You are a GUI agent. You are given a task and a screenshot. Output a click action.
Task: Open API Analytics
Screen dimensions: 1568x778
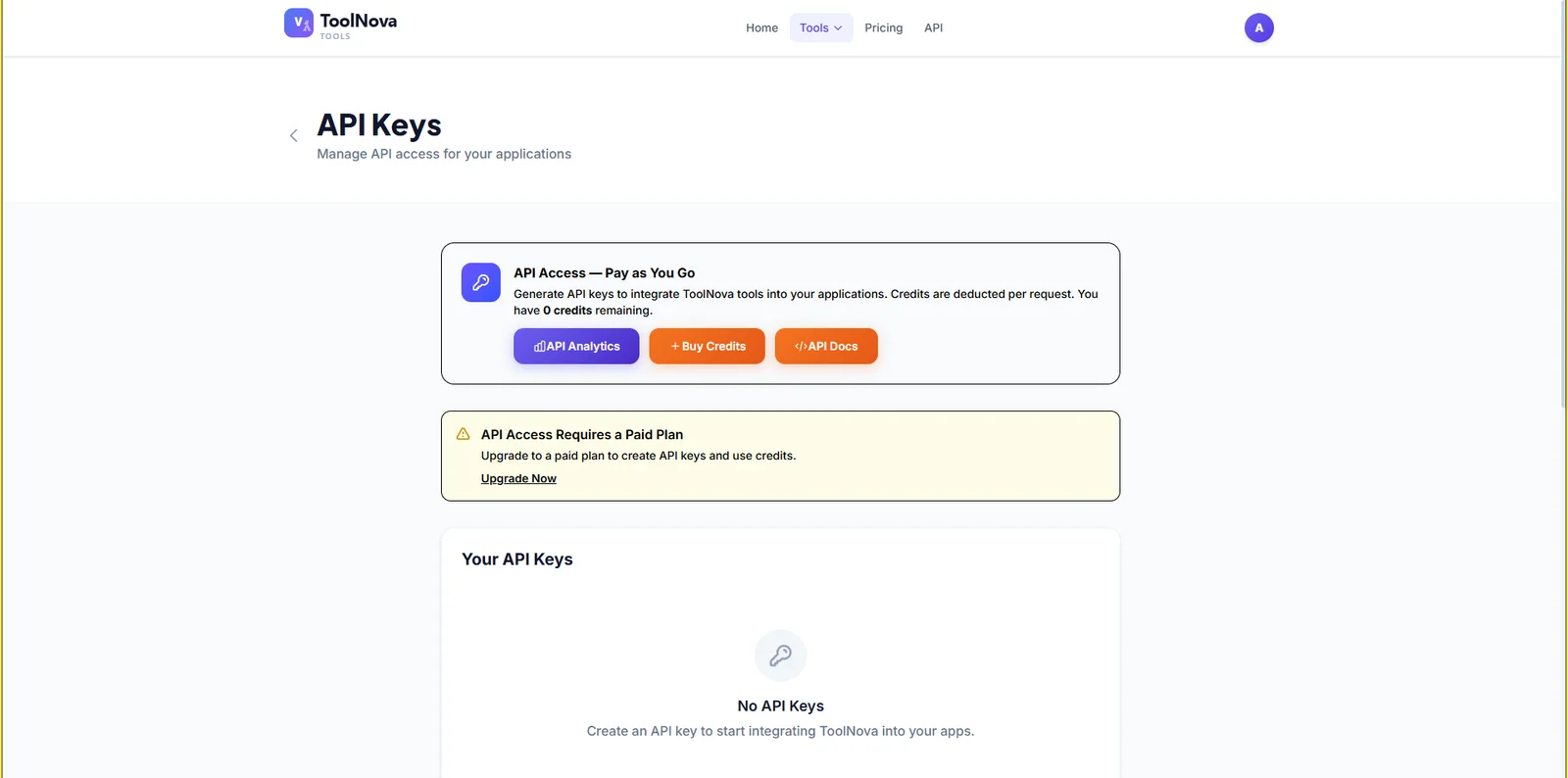(576, 346)
